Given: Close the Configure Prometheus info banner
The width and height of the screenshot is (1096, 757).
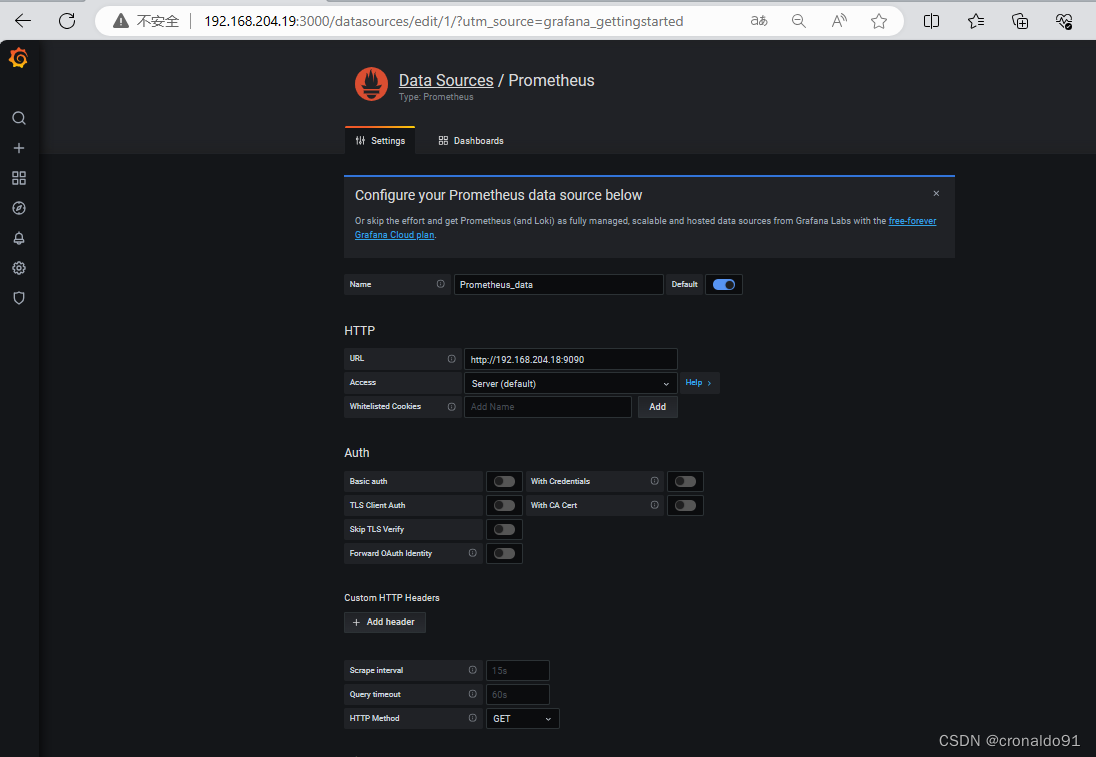Looking at the screenshot, I should (936, 194).
